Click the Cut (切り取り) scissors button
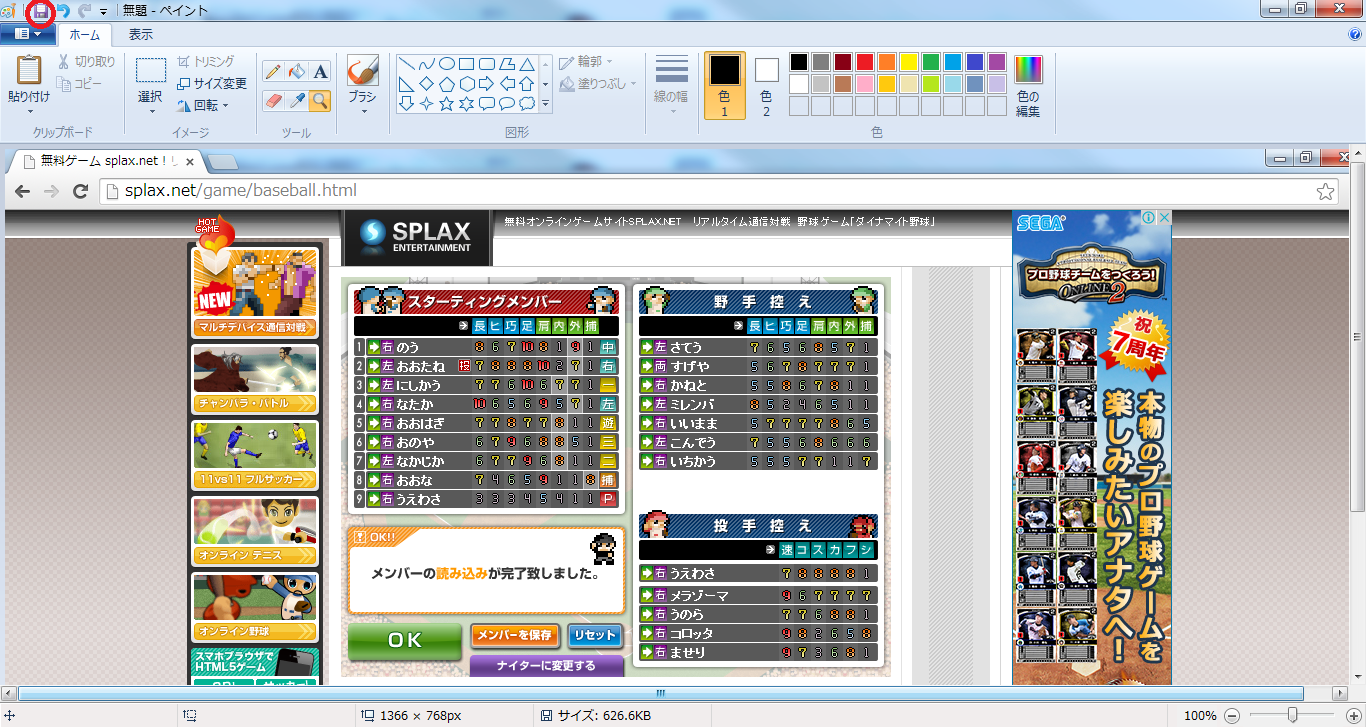 (86, 62)
